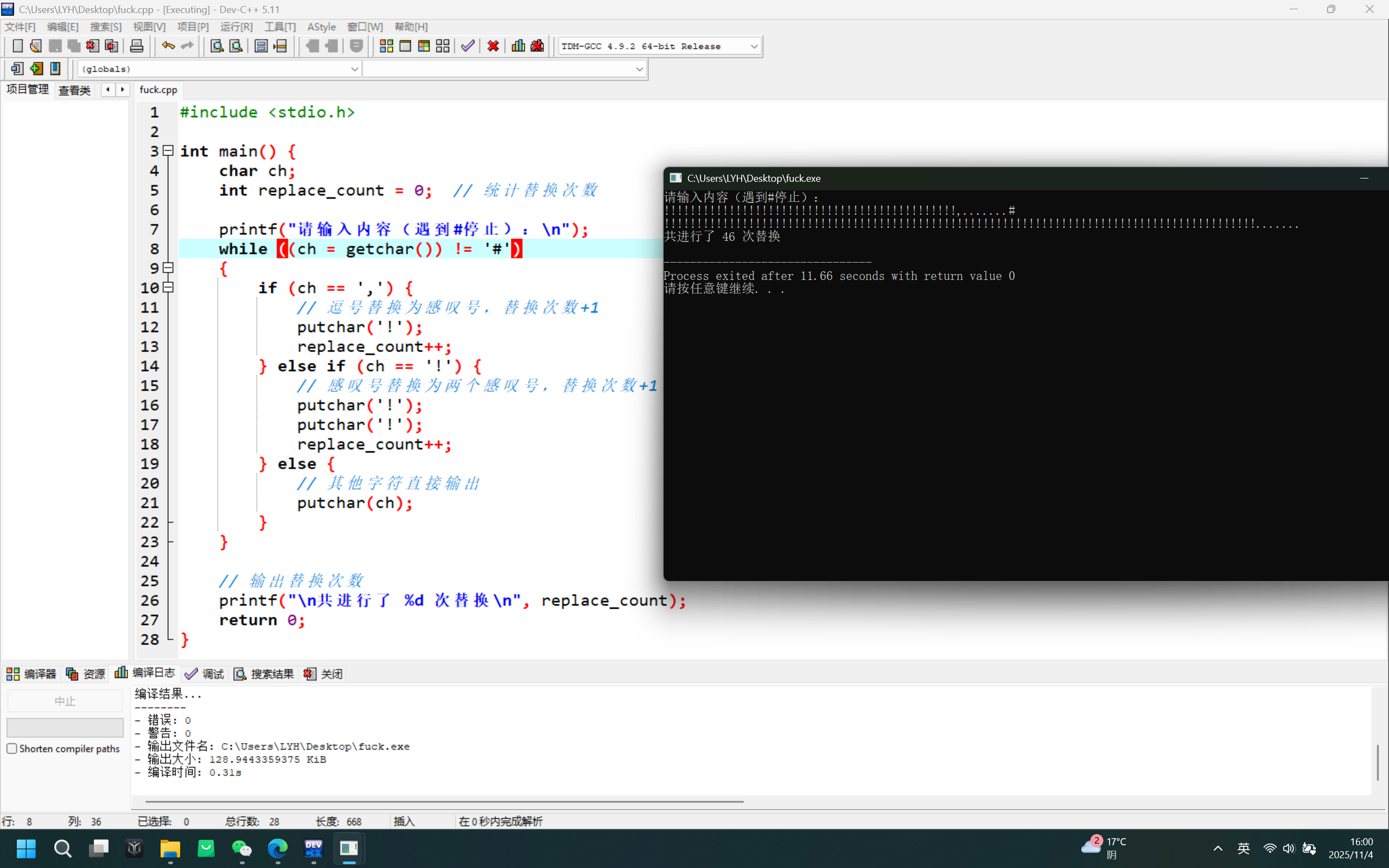The width and height of the screenshot is (1389, 868).
Task: Click the Profile analysis bar chart icon
Action: (518, 46)
